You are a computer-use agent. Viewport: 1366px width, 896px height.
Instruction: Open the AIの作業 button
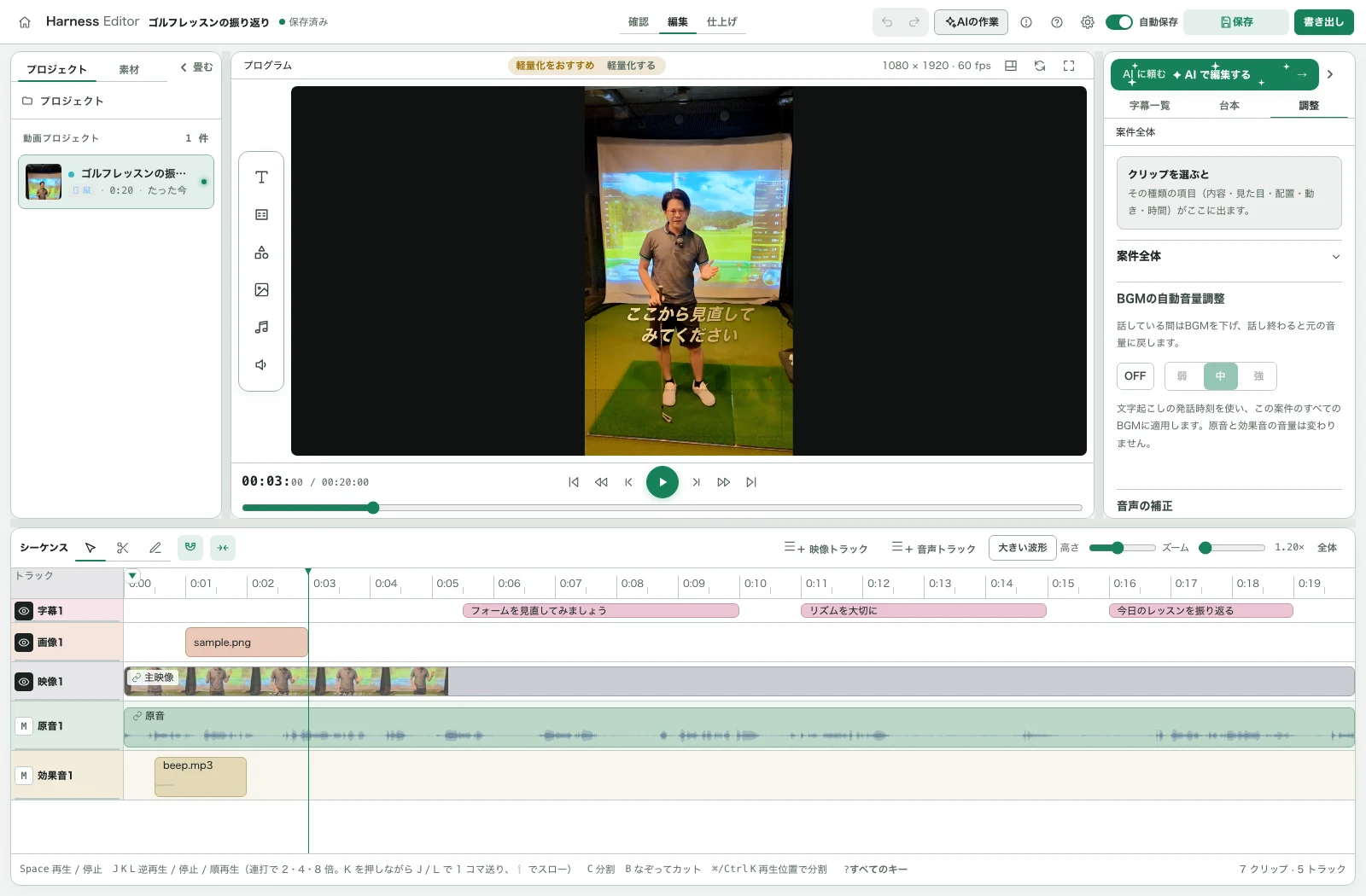(971, 22)
